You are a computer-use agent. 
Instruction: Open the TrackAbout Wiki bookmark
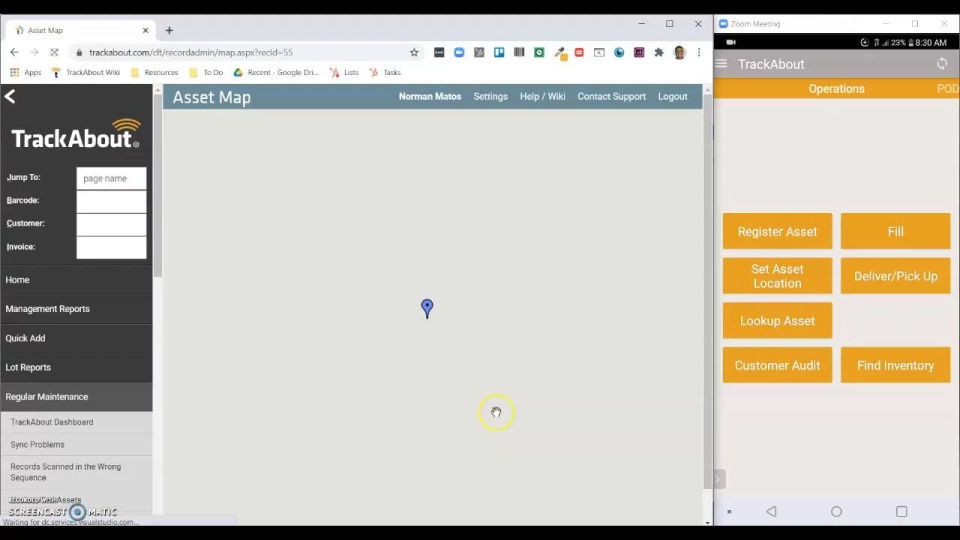pos(86,72)
